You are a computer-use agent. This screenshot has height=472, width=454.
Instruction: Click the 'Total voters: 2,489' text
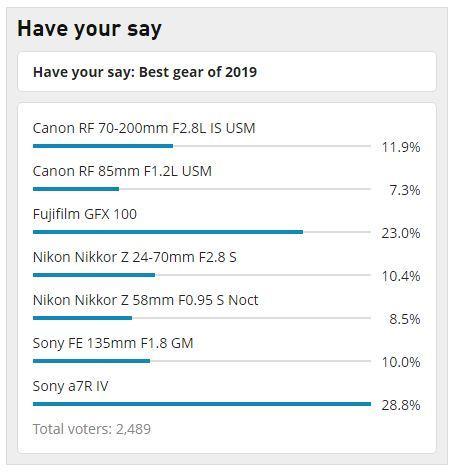[x=92, y=429]
